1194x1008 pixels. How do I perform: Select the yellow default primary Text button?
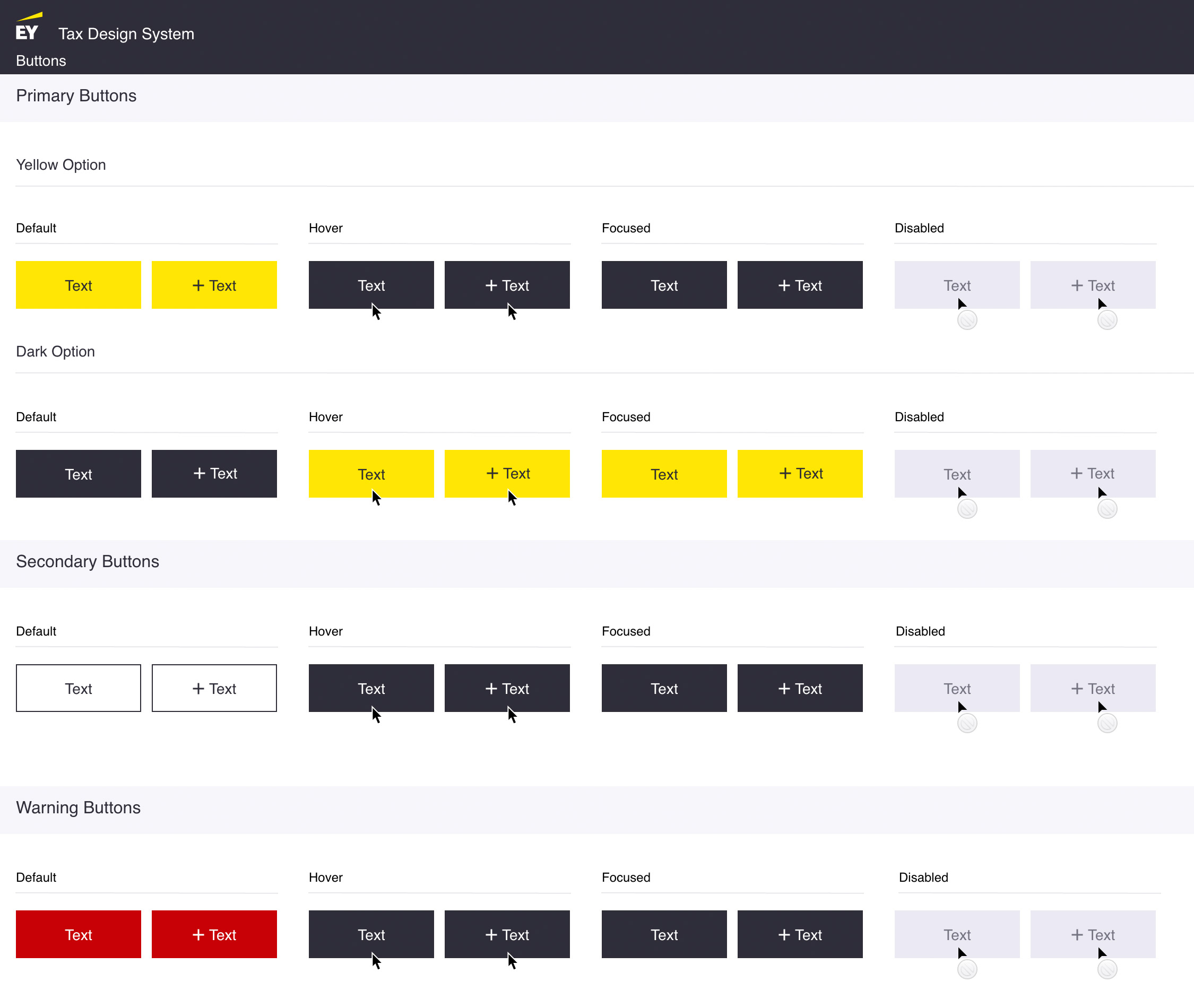(x=79, y=285)
